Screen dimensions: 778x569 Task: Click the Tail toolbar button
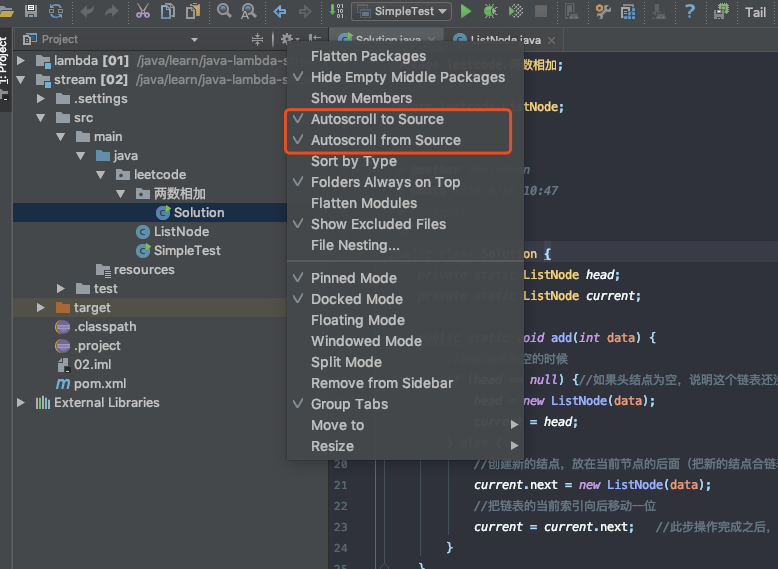[755, 12]
